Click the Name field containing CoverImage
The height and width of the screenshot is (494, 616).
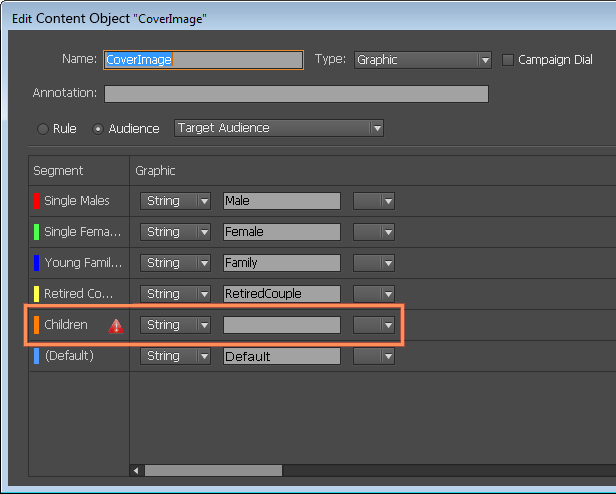coord(203,60)
